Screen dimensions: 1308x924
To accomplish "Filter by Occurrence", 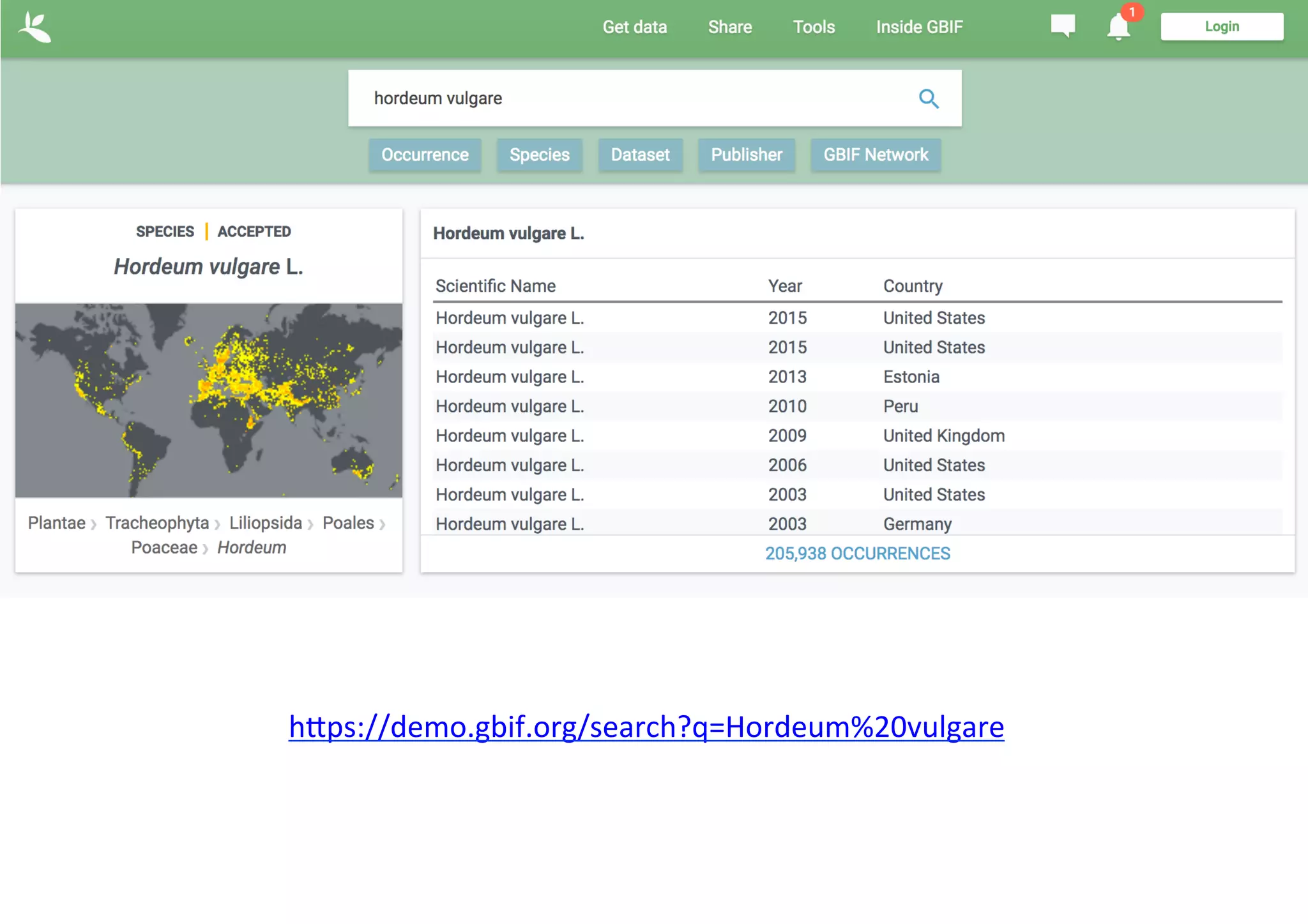I will click(425, 155).
